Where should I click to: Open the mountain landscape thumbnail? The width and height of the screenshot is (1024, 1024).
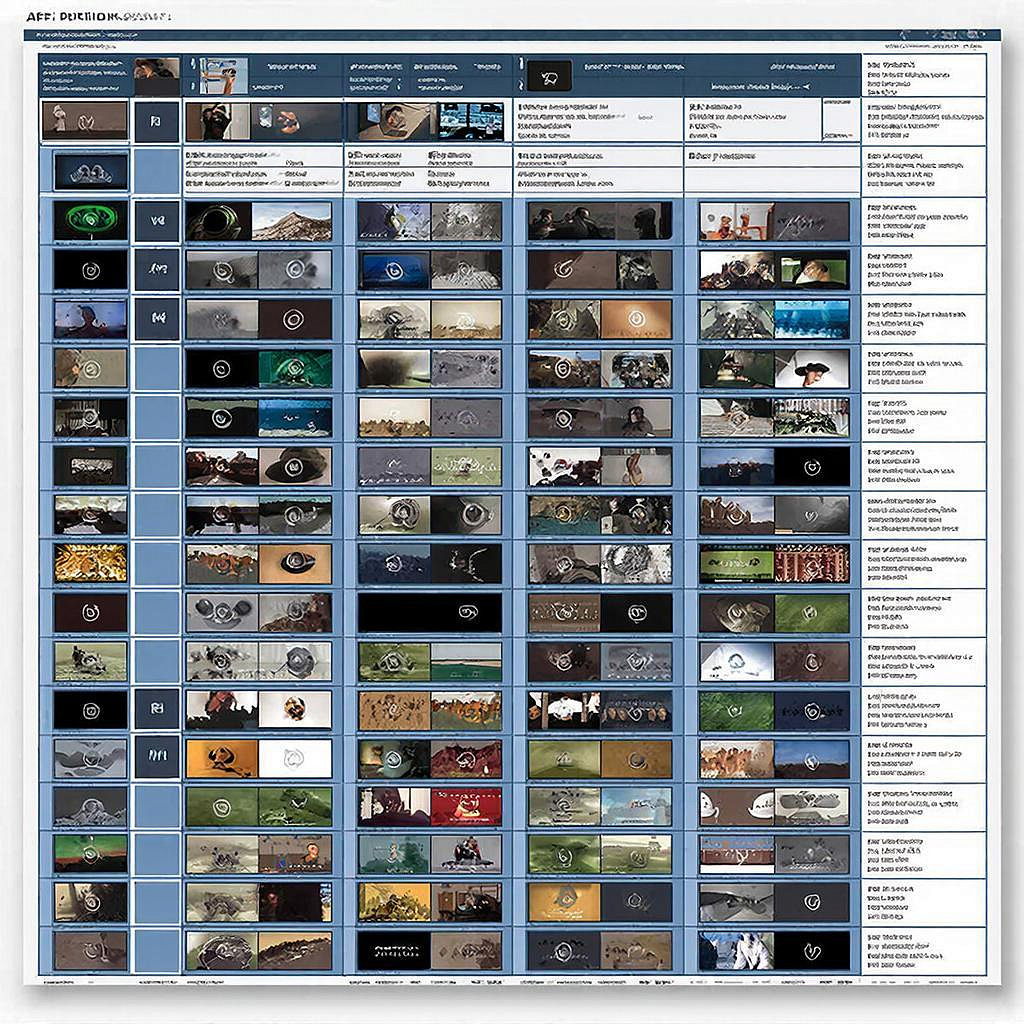292,221
